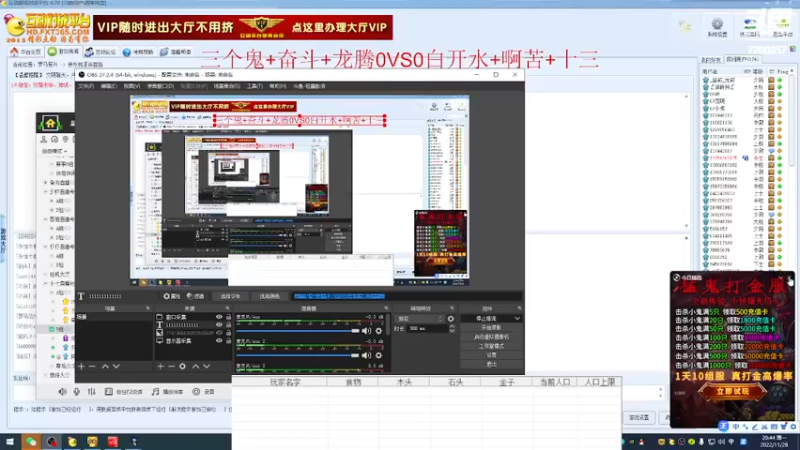The height and width of the screenshot is (450, 800).
Task: Hide the text source 1111111111
Action: (x=219, y=325)
